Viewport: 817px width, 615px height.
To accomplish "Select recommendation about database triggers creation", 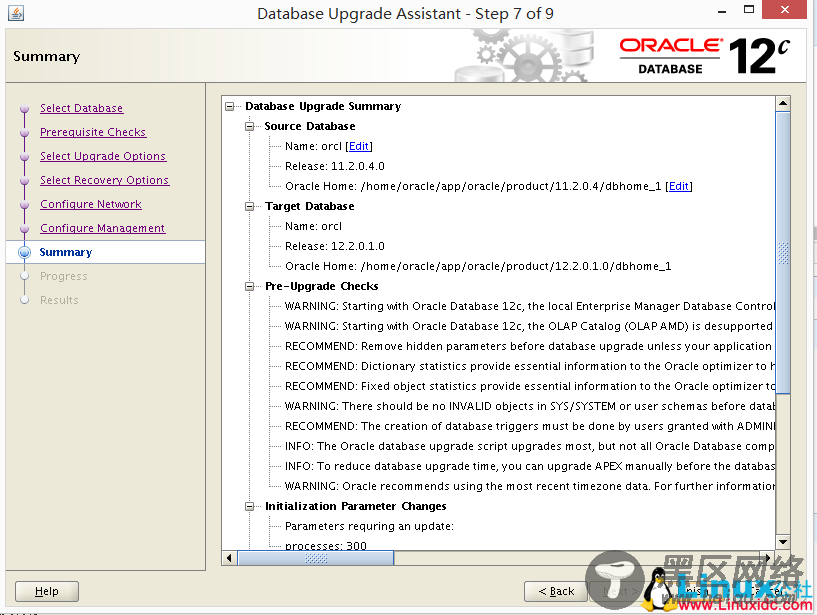I will click(529, 426).
